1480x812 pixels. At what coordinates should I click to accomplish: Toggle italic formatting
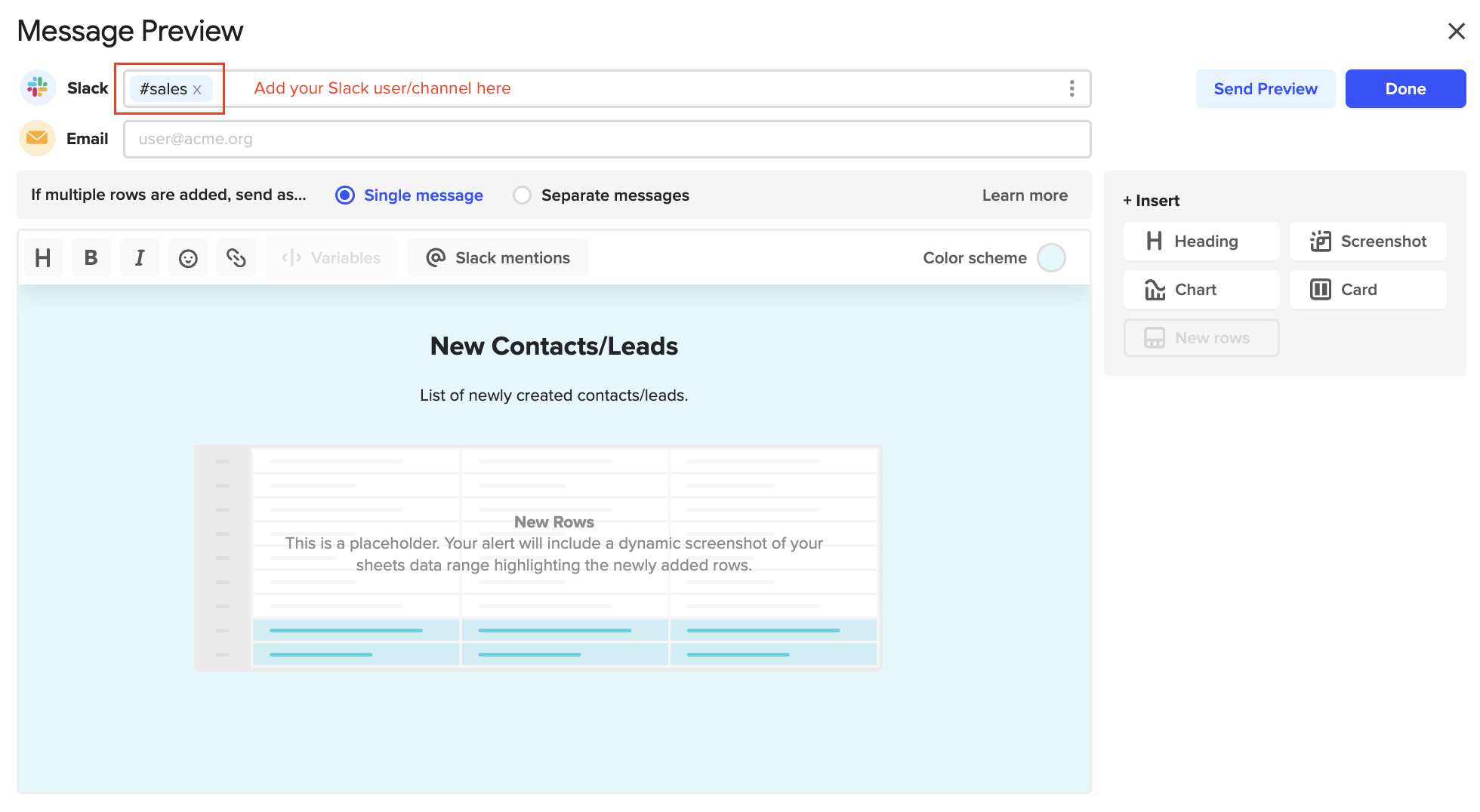(x=140, y=258)
